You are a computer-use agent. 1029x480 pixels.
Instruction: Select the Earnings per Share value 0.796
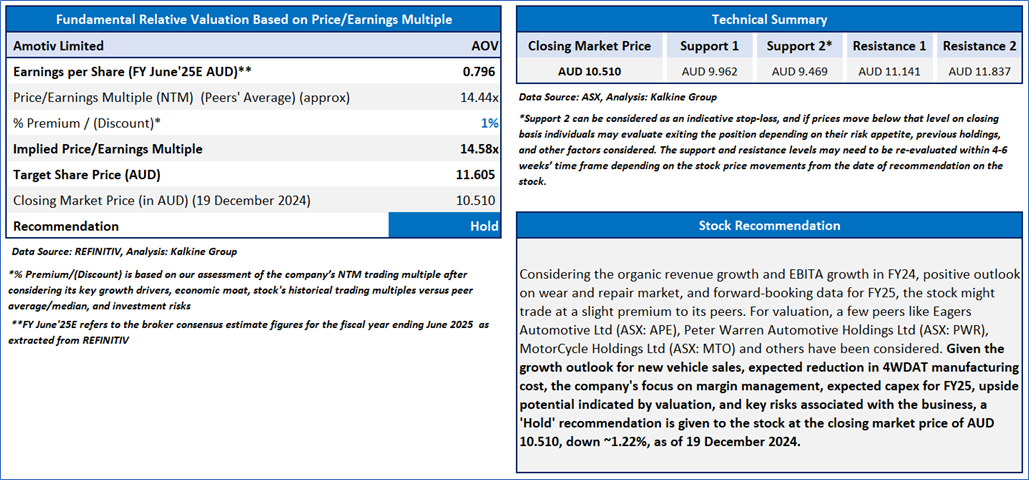[481, 71]
